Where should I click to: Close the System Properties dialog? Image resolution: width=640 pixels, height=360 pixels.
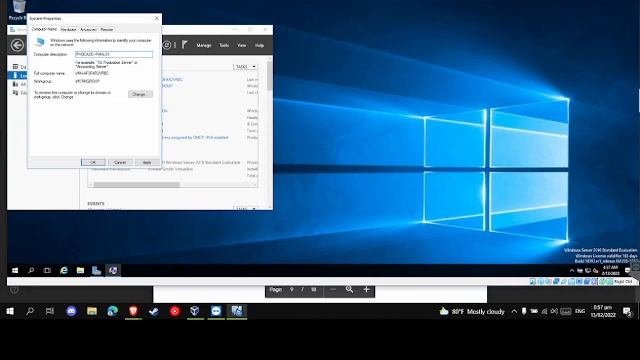pos(157,18)
